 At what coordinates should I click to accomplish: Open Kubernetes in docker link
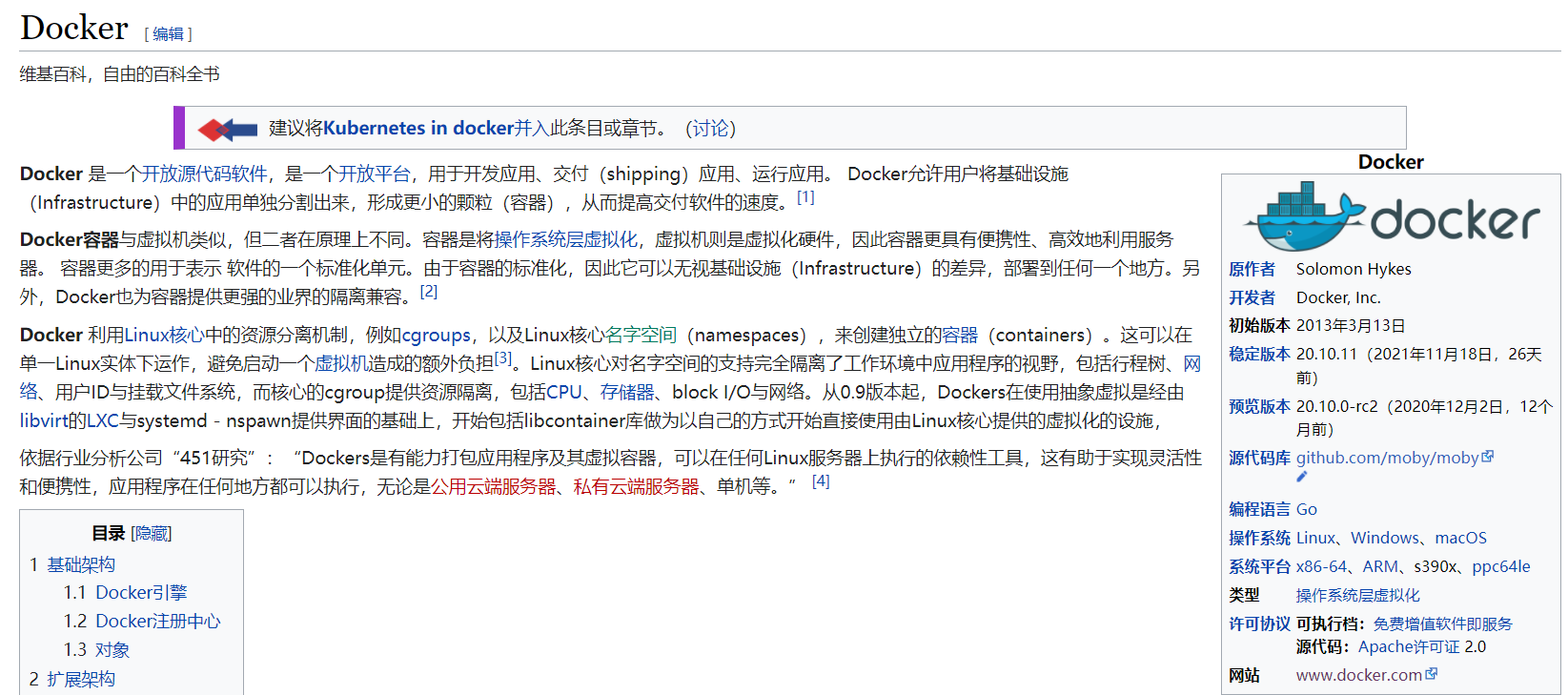tap(418, 129)
